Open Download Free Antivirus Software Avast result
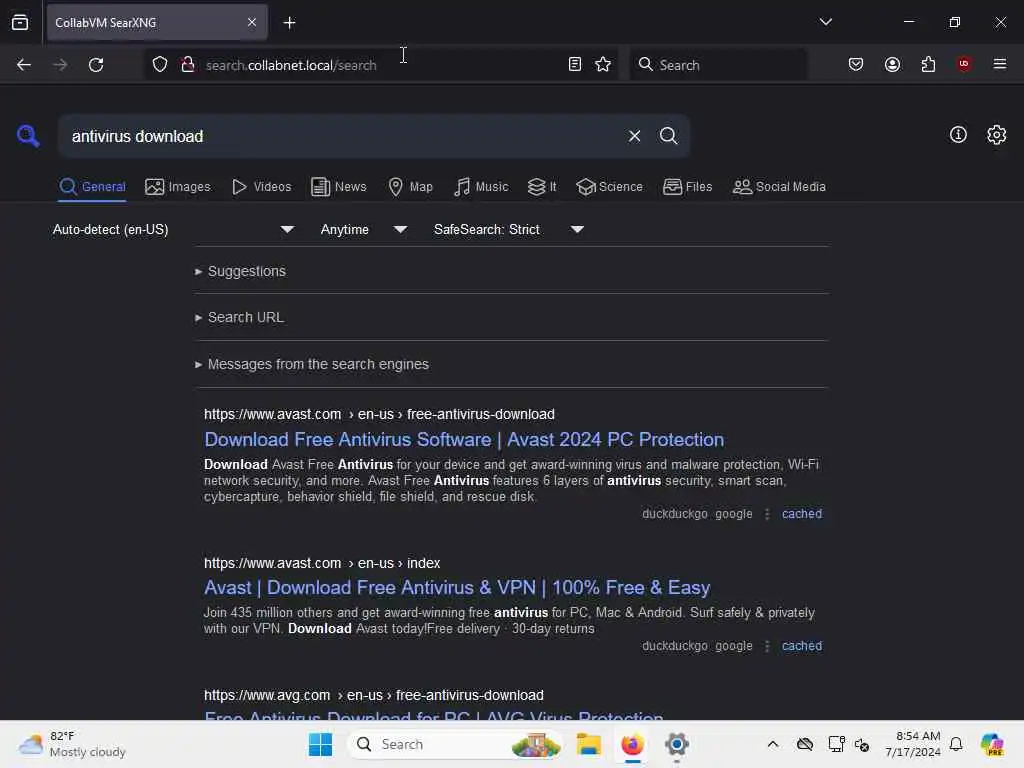The image size is (1024, 768). pos(464,440)
